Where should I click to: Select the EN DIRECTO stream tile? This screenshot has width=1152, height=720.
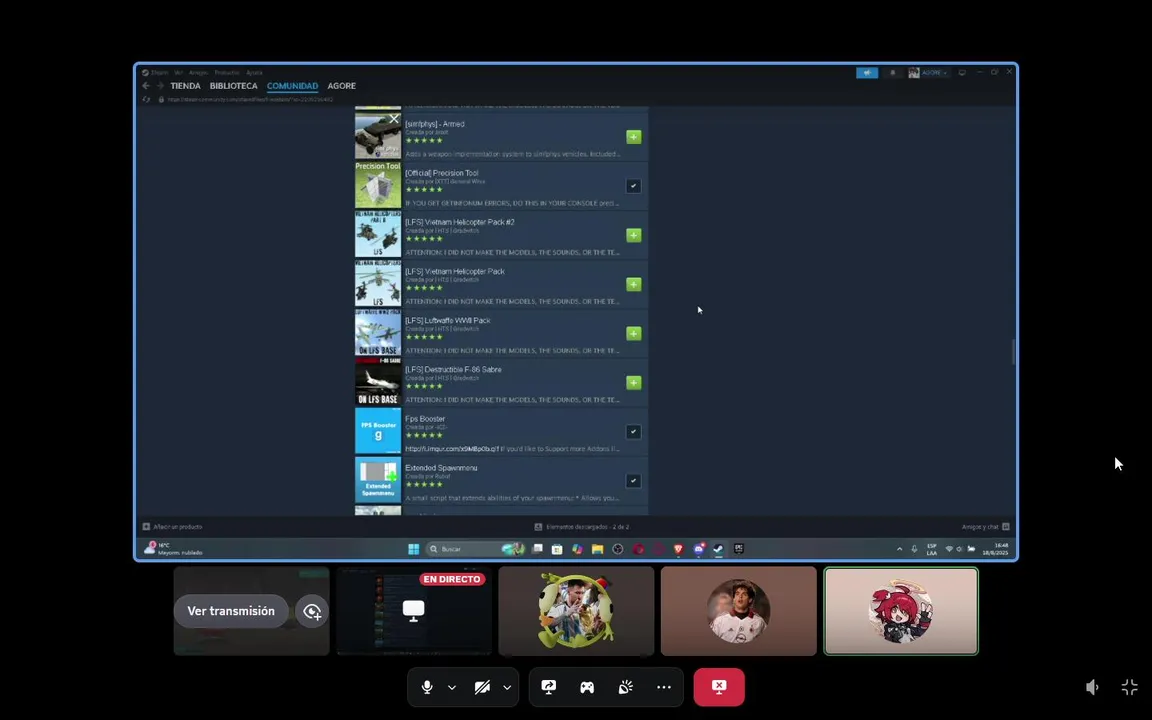pyautogui.click(x=414, y=611)
